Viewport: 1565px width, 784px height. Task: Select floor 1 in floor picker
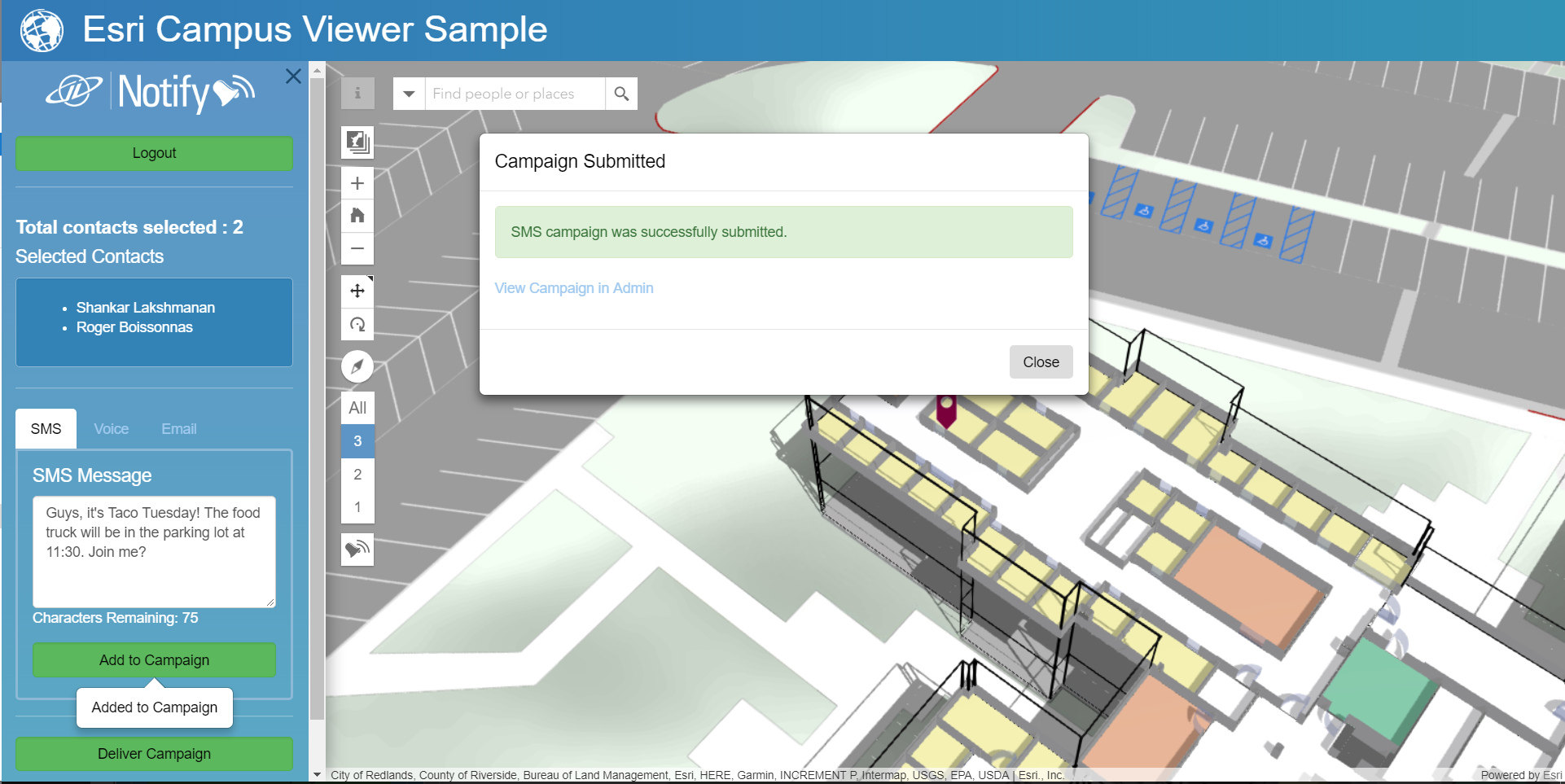point(357,507)
